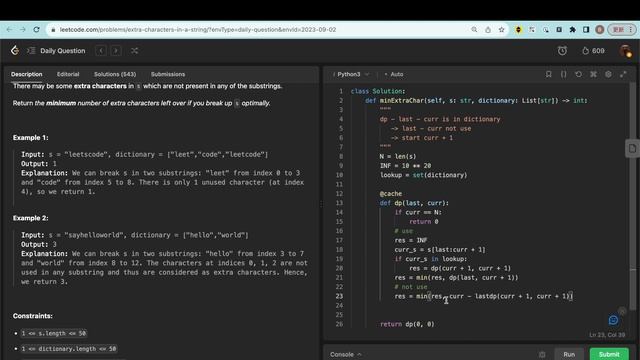Open Chrome three-dot menu
Viewport: 640px width, 360px height.
coord(631,29)
